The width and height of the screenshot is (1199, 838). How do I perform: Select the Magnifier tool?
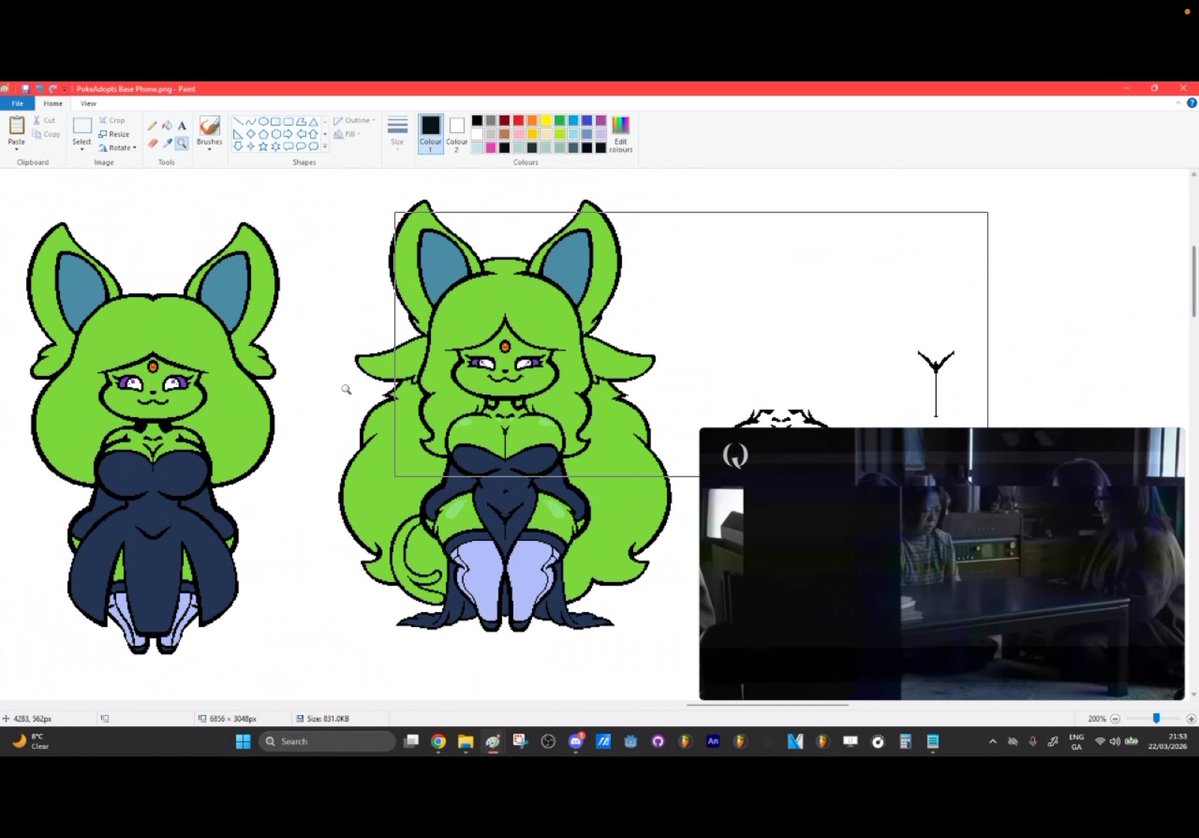point(182,142)
